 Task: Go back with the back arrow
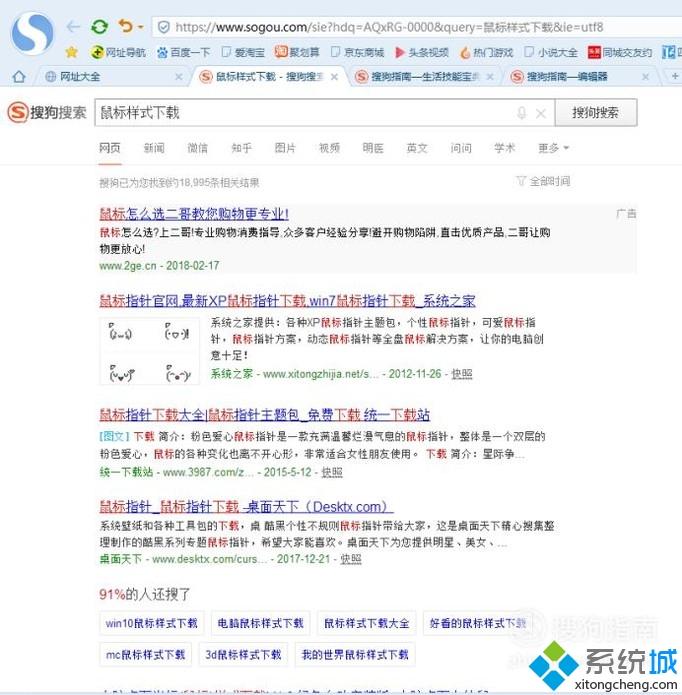[x=73, y=27]
